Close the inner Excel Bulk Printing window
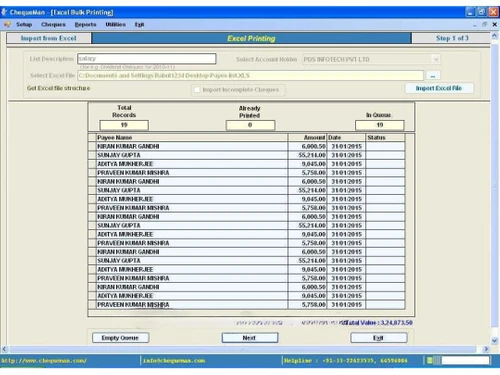Viewport: 500px width, 375px height. 495,24
